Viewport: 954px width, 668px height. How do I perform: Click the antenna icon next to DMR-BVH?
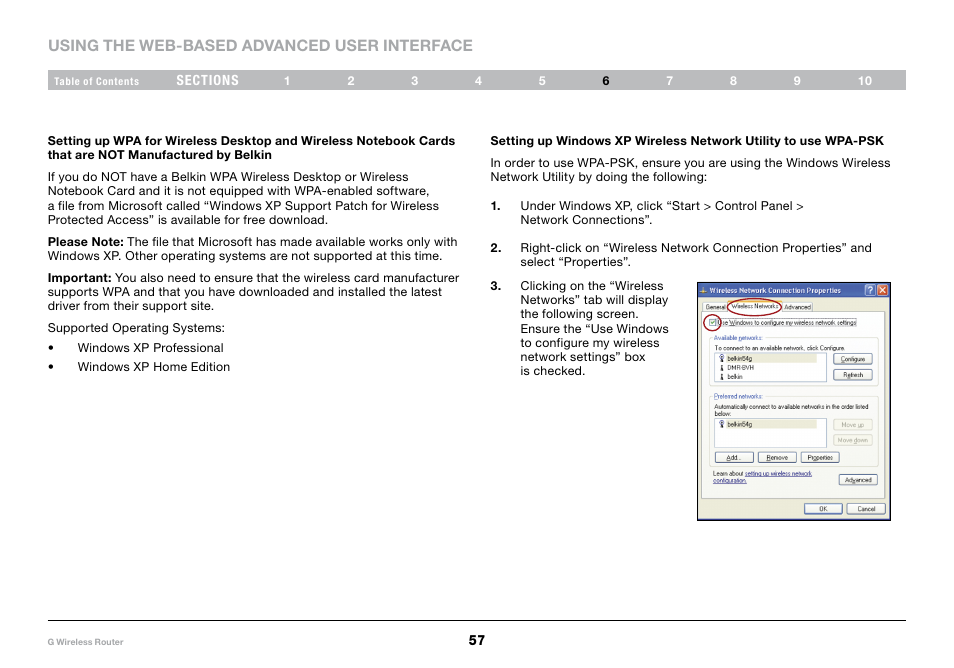[x=722, y=367]
